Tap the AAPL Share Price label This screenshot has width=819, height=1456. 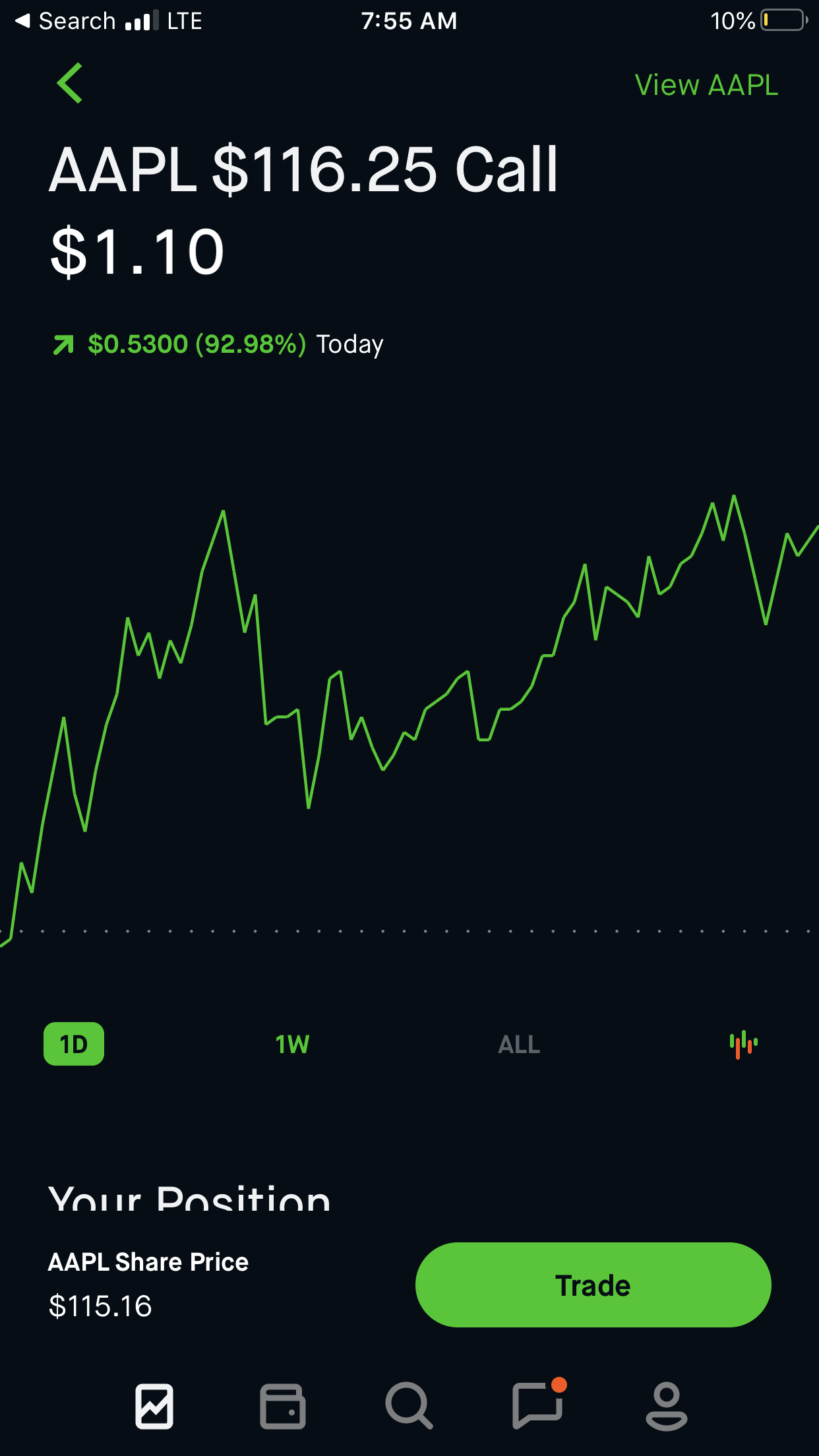coord(148,1261)
